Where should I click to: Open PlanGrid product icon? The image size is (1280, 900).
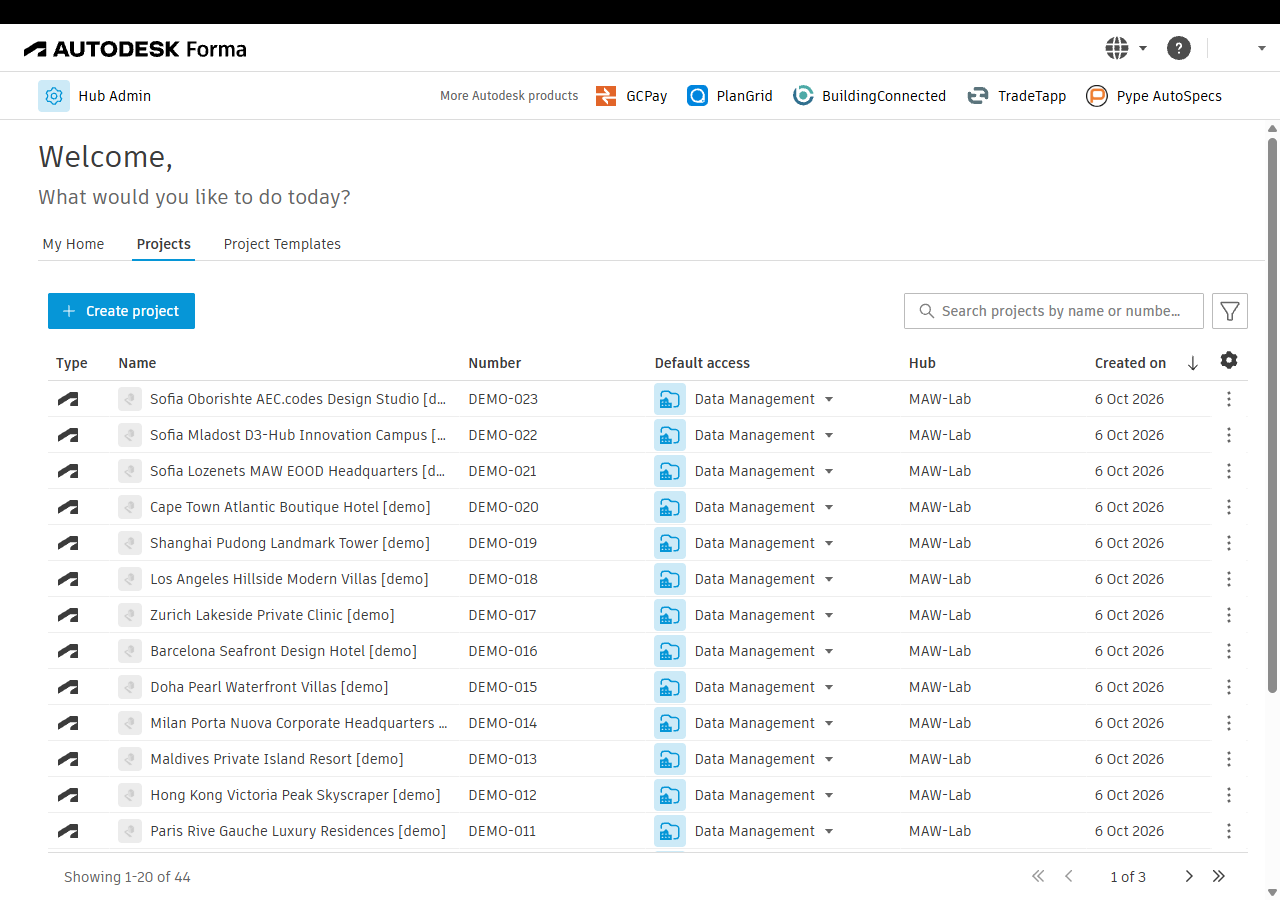pyautogui.click(x=697, y=96)
